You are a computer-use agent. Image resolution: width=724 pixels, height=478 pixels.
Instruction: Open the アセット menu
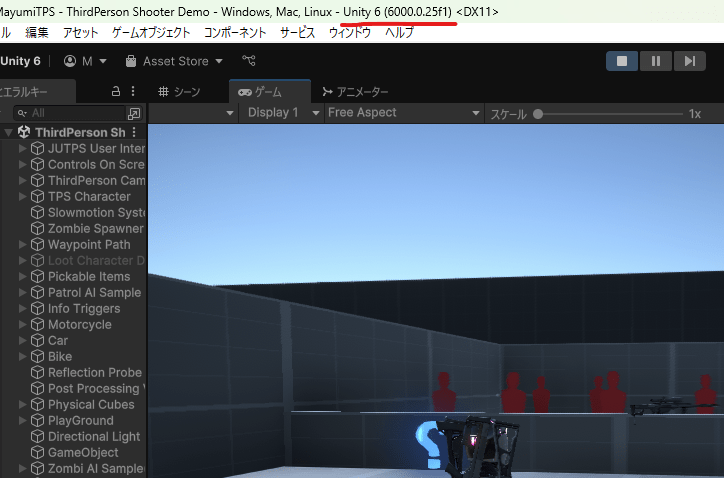pos(80,33)
